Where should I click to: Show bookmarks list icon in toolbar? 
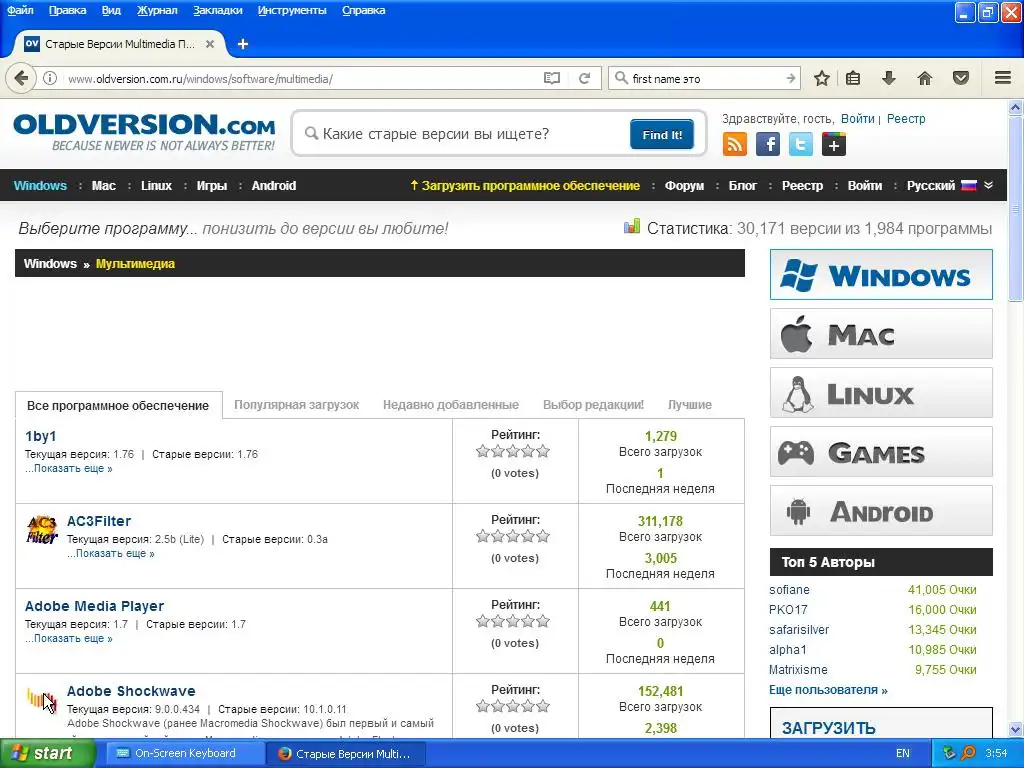pos(853,78)
